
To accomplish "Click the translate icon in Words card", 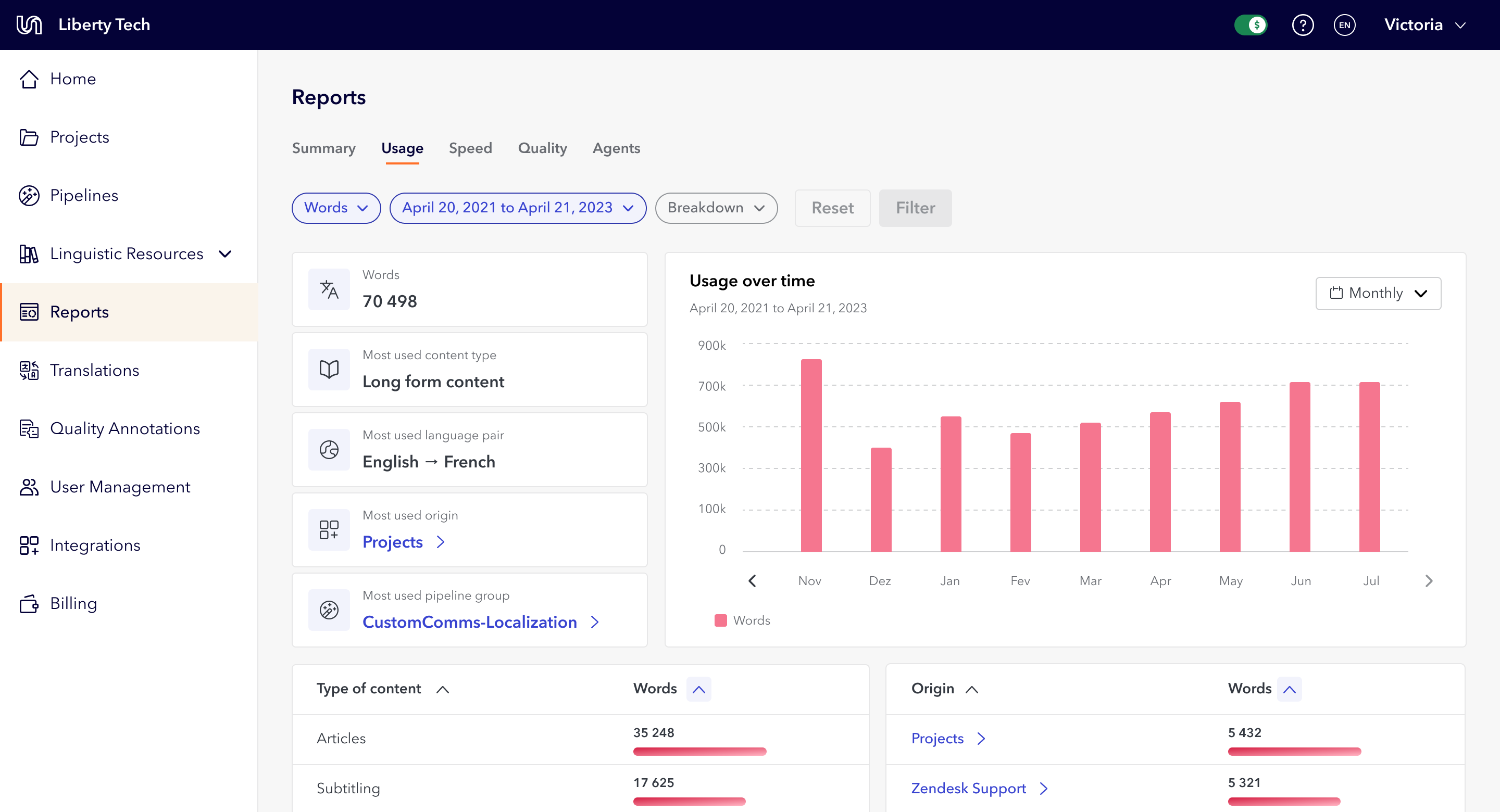I will pos(329,289).
